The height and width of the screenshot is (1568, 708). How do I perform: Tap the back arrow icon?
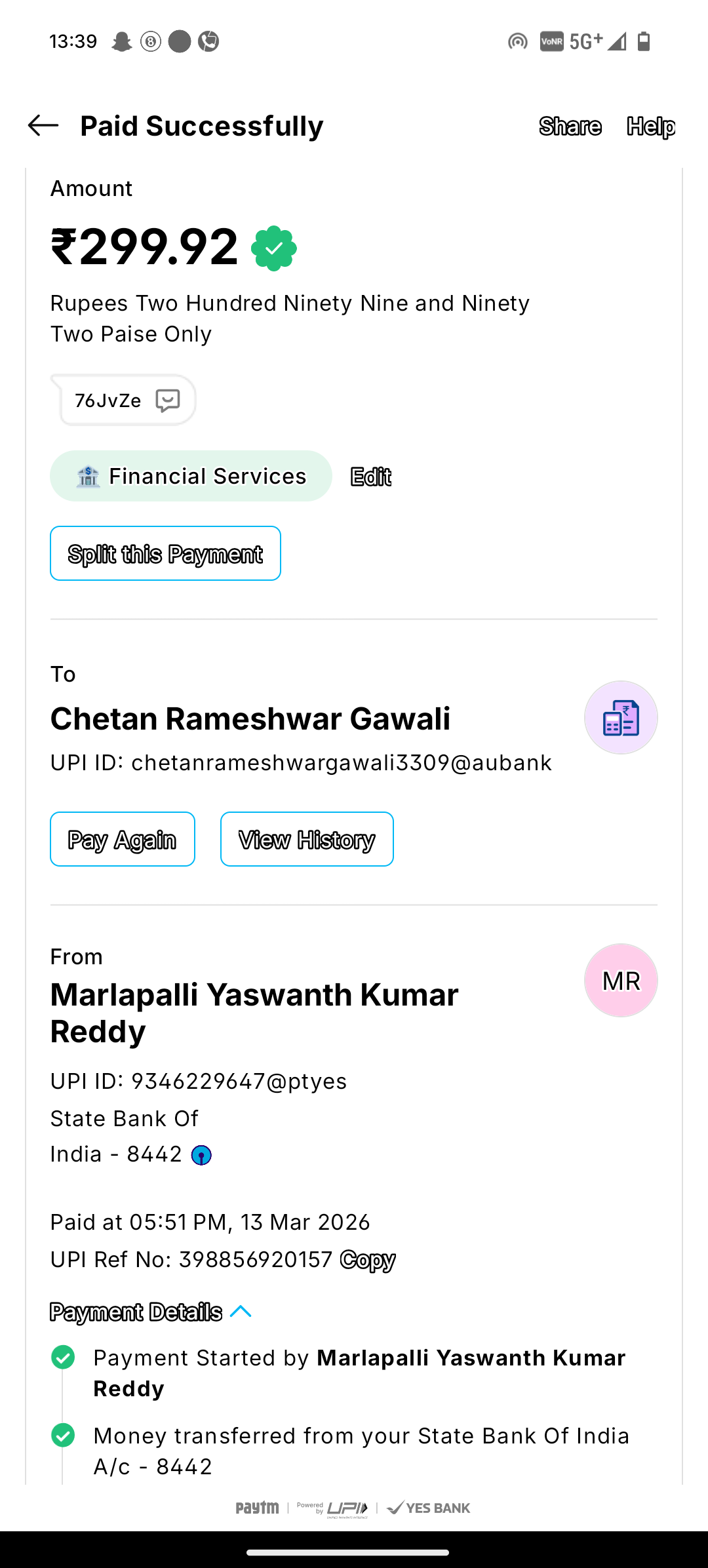tap(43, 125)
